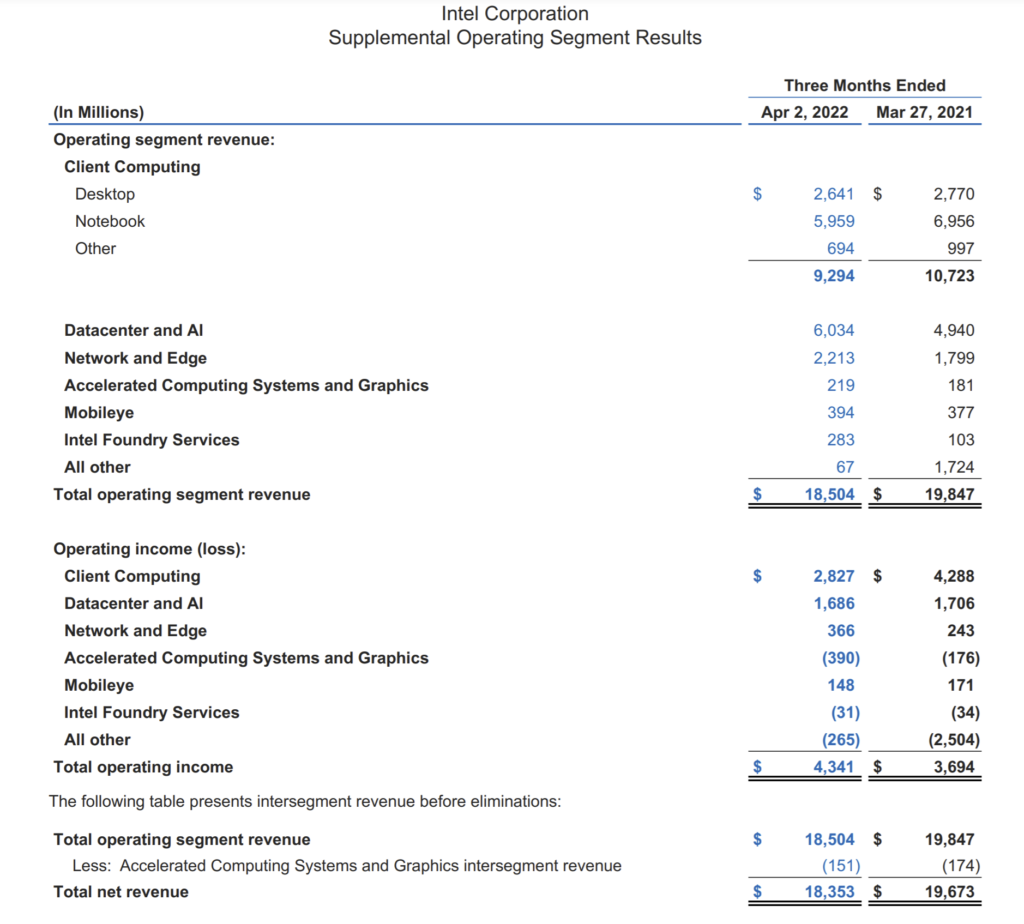The image size is (1024, 924).
Task: Select the "Notebook" row label
Action: [x=110, y=221]
